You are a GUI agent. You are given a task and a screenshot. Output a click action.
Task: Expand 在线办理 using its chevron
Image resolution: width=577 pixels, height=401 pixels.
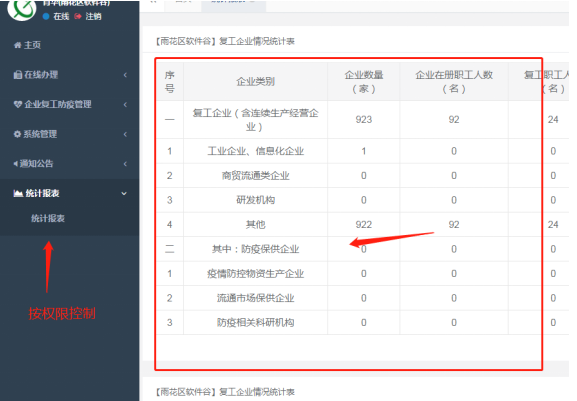point(125,75)
